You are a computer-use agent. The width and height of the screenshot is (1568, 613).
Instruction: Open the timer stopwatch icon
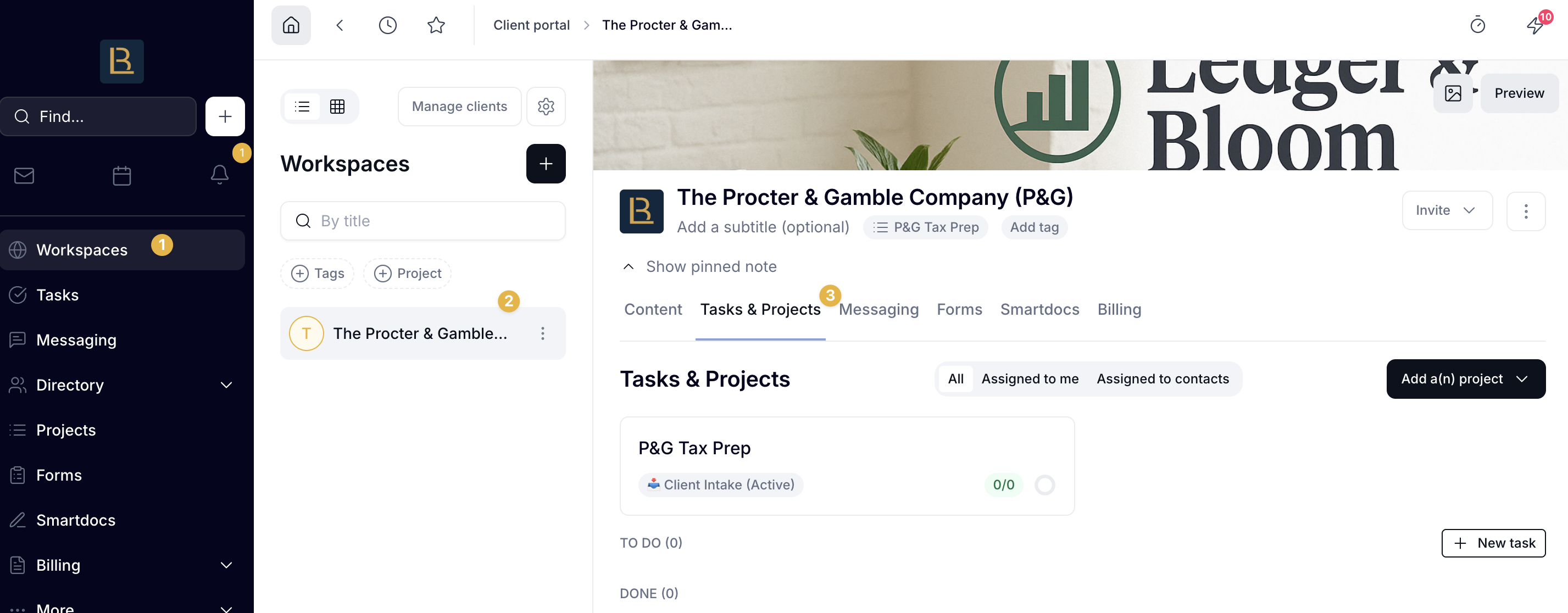[x=1477, y=25]
